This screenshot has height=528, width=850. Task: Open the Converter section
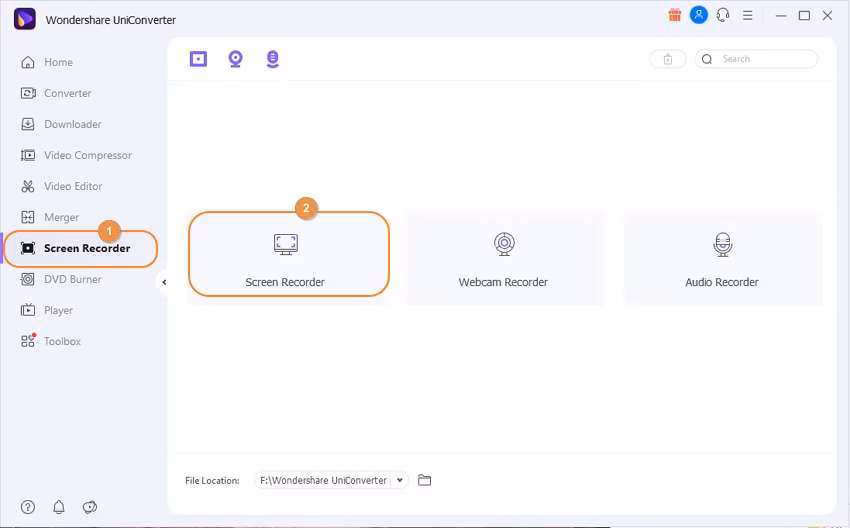tap(56, 93)
